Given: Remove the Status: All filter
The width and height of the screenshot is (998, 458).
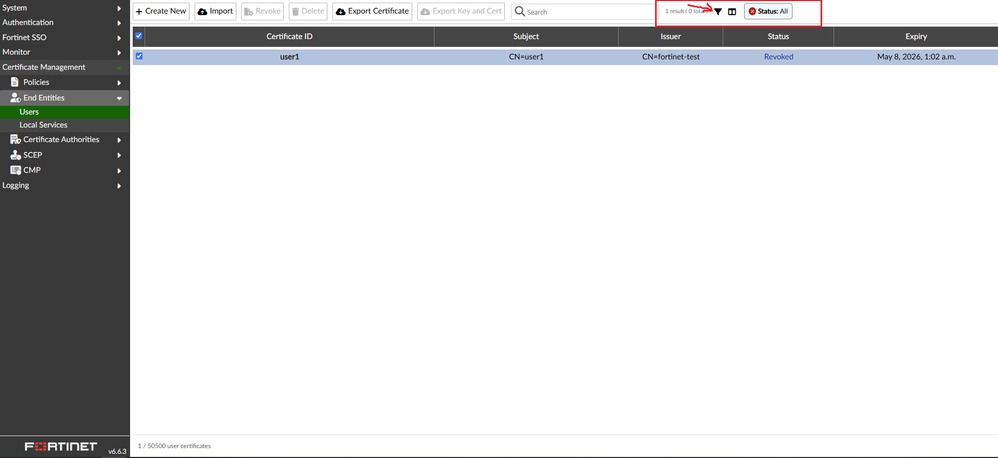Looking at the screenshot, I should click(752, 11).
